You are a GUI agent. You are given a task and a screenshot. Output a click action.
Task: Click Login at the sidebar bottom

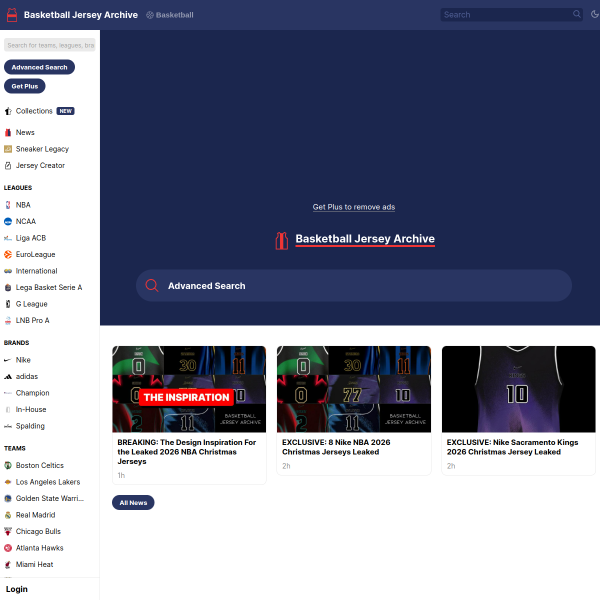[17, 589]
